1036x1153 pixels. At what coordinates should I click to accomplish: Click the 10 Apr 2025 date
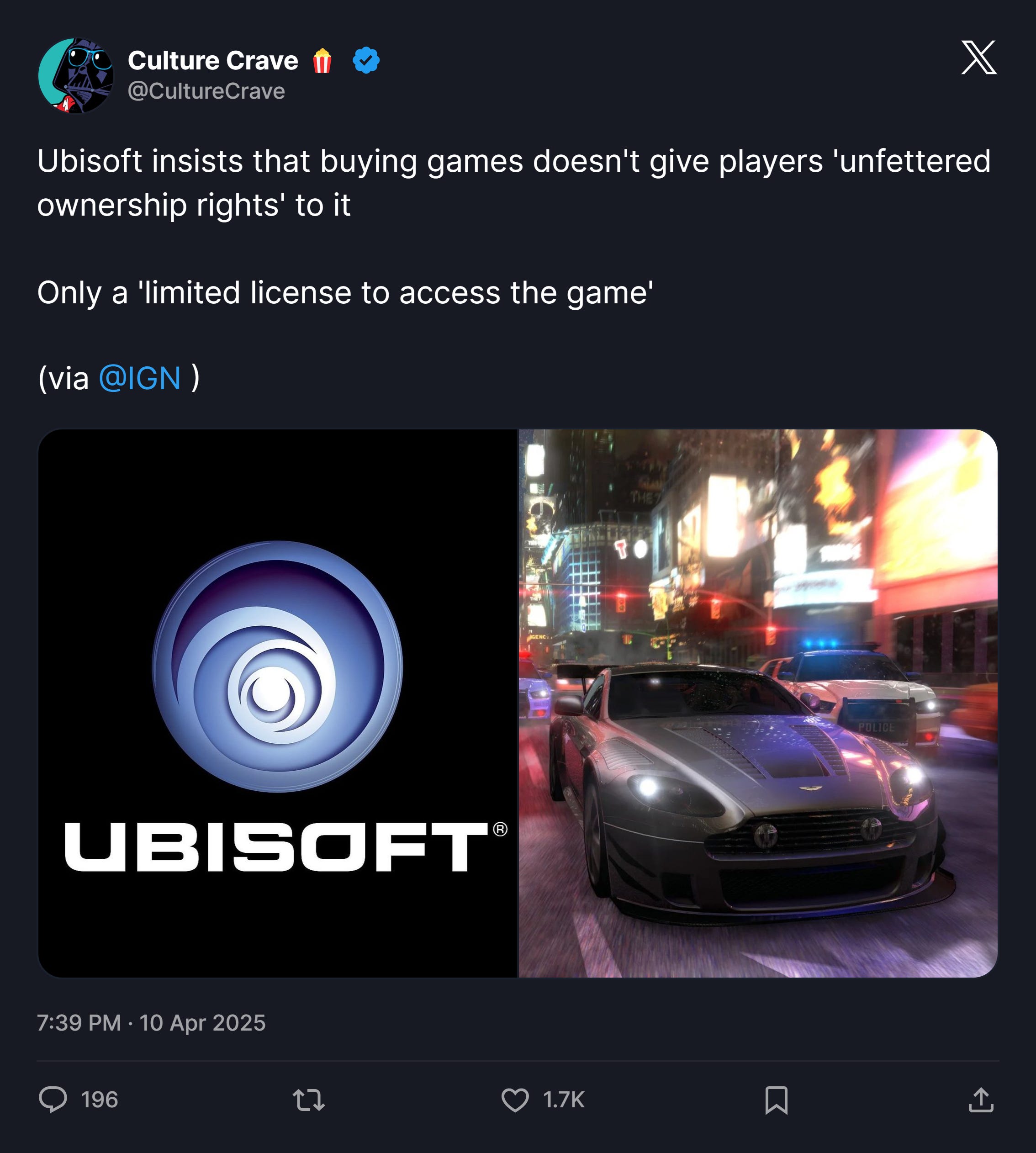[203, 1023]
